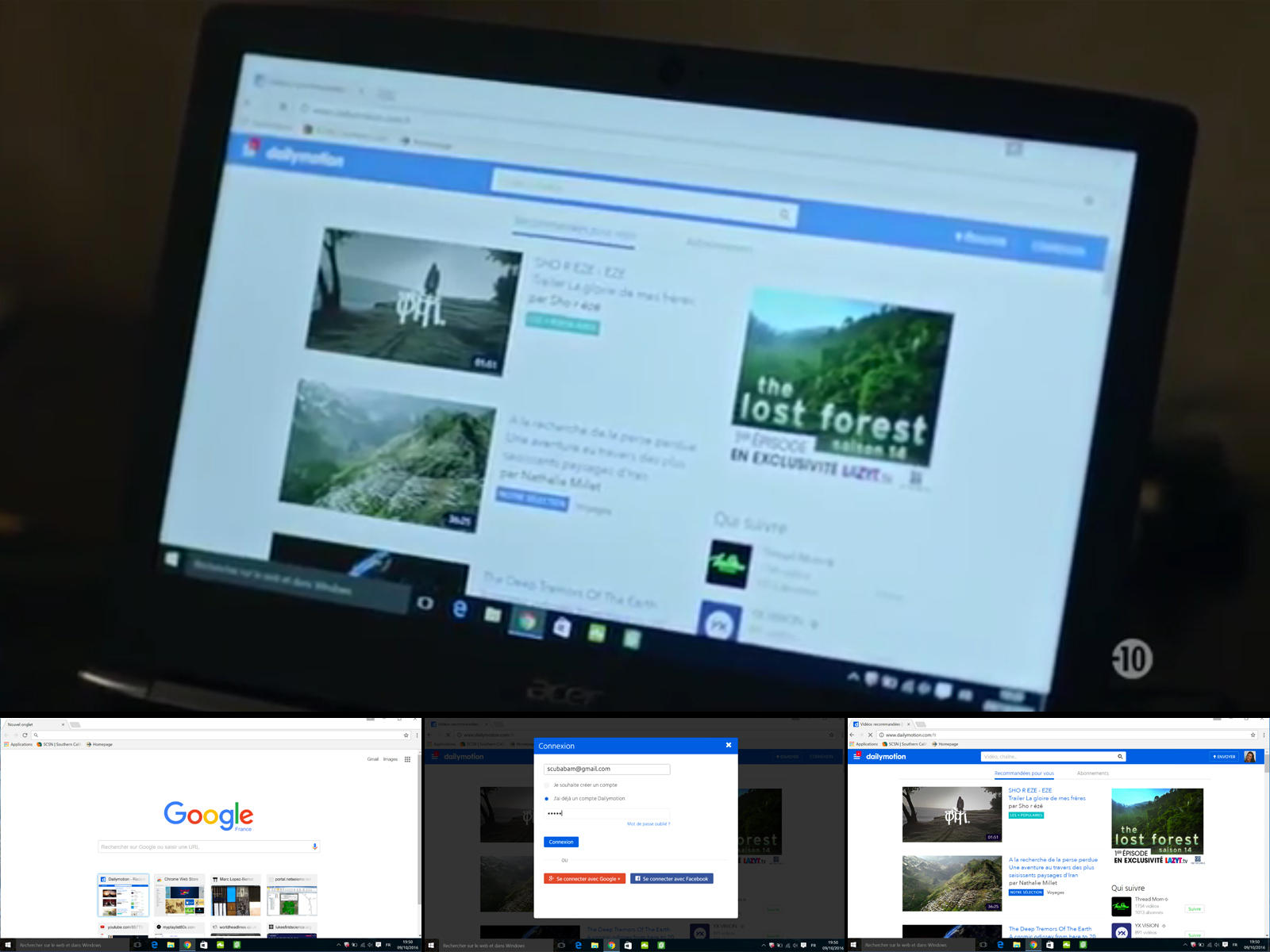Follow Thread Mom with the Suivre button
The image size is (1270, 952).
tap(1195, 908)
